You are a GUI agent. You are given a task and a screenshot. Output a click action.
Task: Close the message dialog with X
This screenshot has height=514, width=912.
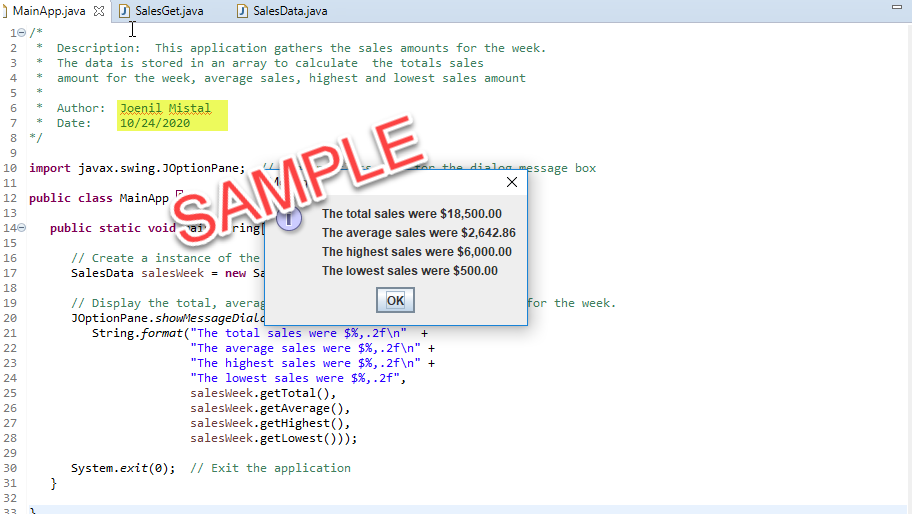tap(512, 182)
